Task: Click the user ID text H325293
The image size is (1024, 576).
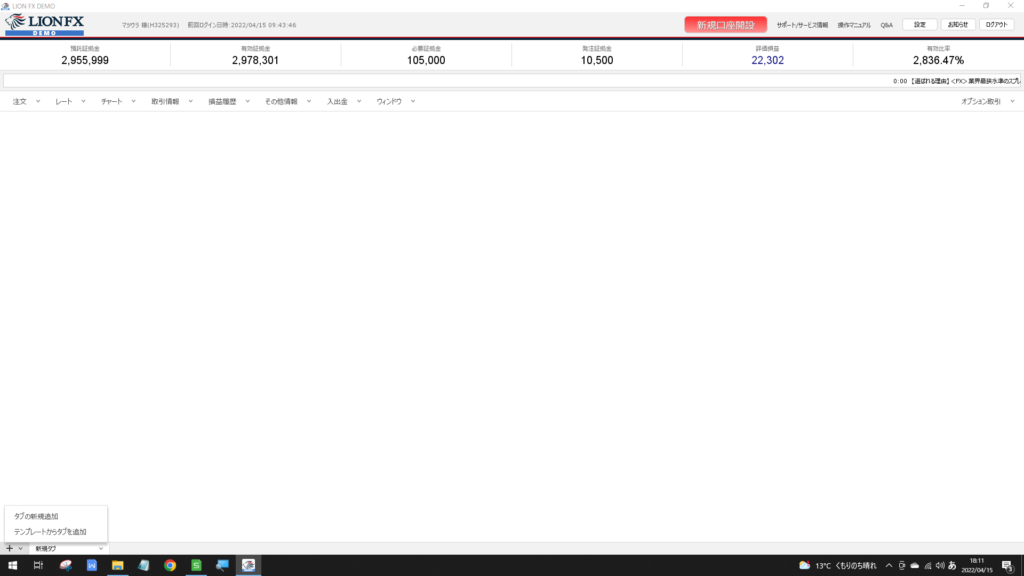Action: pyautogui.click(x=163, y=25)
